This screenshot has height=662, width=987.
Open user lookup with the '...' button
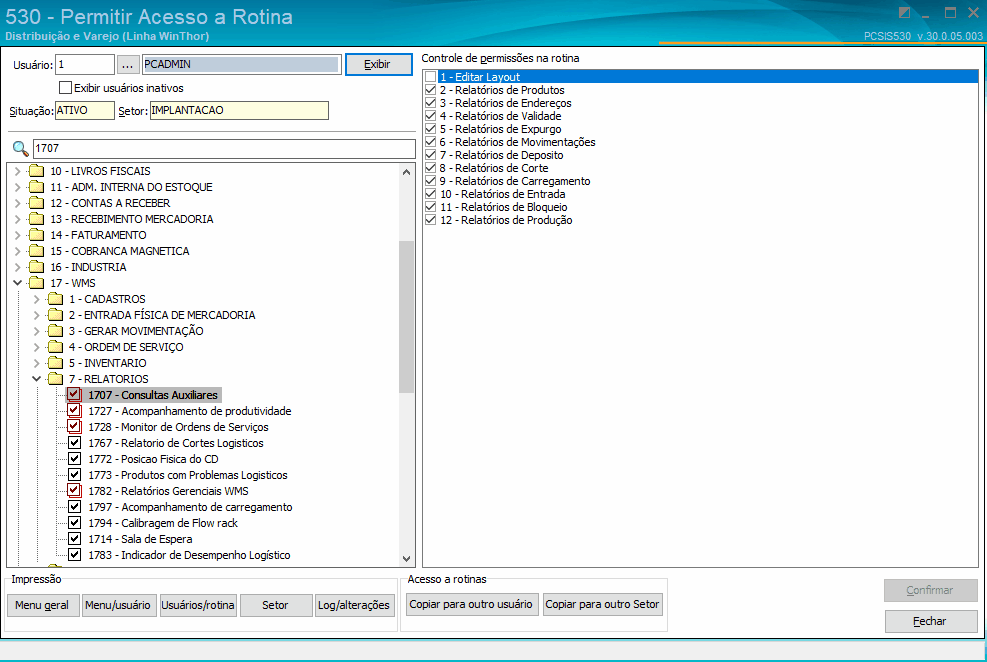[128, 64]
